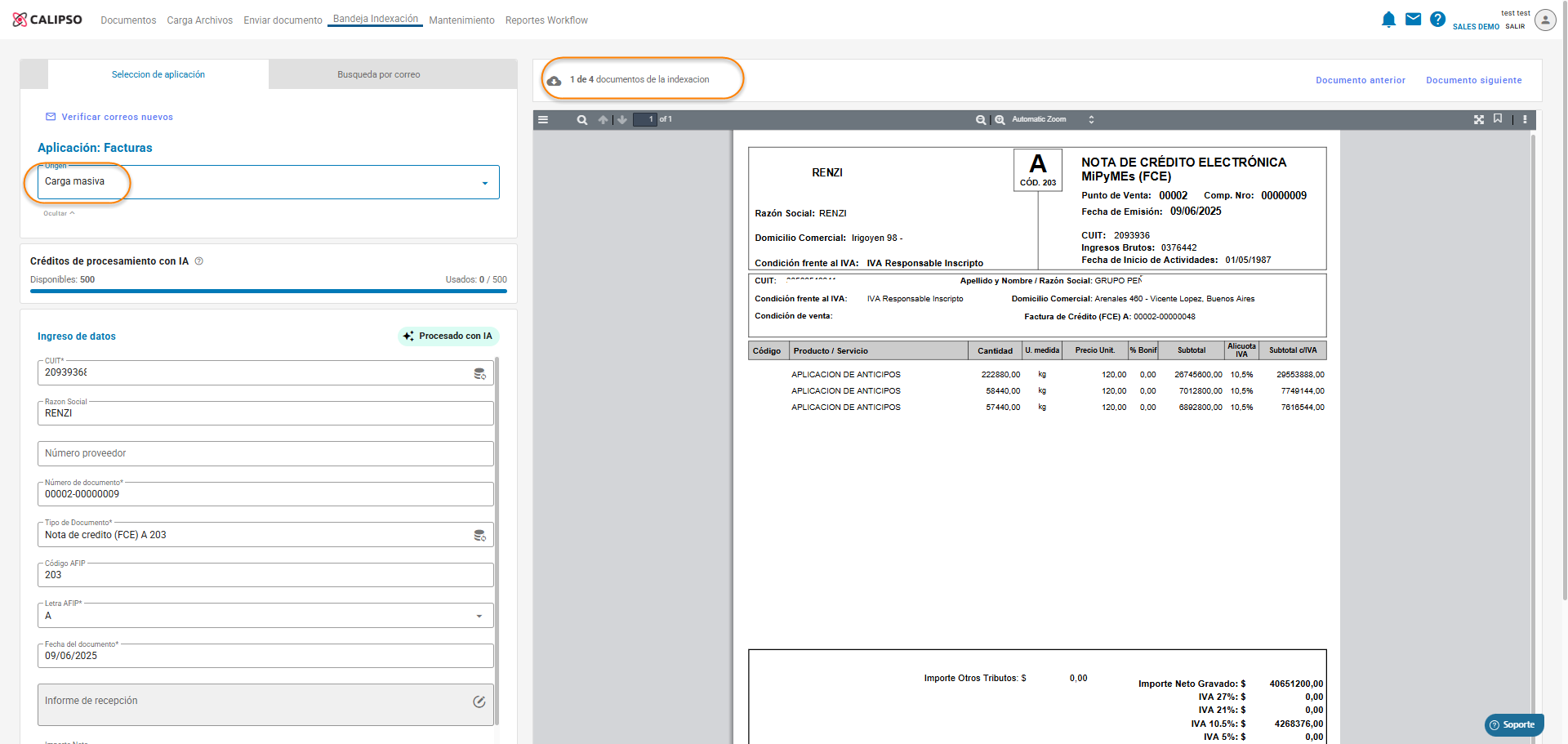Click SALIR to log out
Viewport: 1568px width, 744px height.
(1515, 27)
